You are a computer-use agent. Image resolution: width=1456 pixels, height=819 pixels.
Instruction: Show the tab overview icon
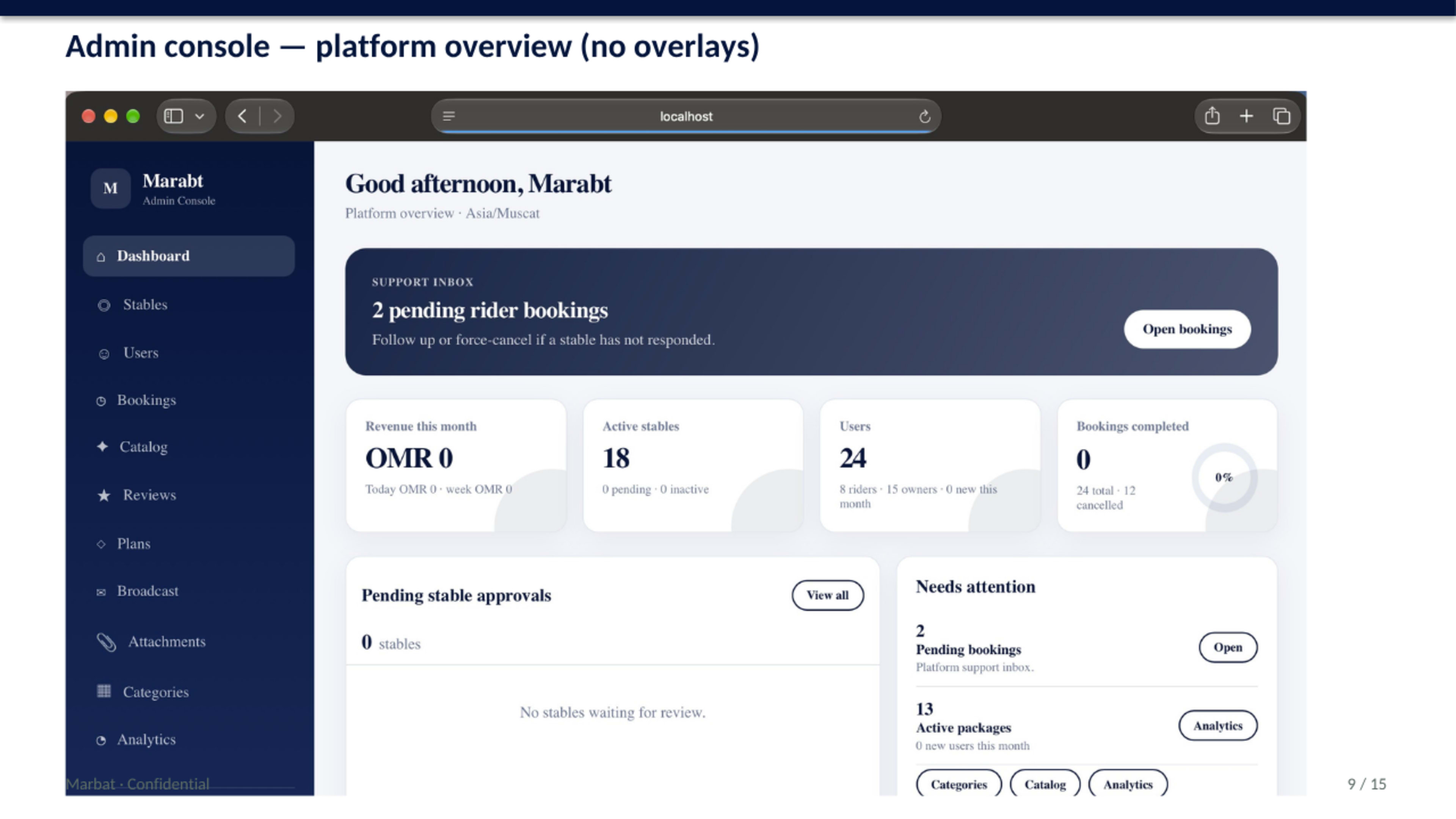point(1281,116)
